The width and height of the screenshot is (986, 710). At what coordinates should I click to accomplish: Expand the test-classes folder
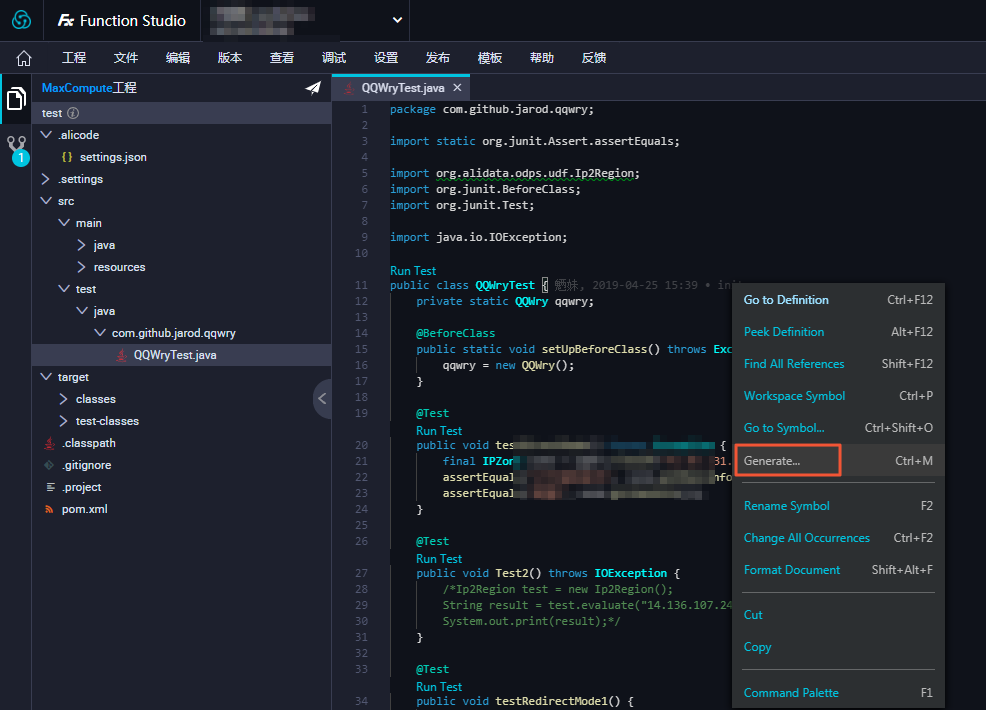[x=63, y=421]
